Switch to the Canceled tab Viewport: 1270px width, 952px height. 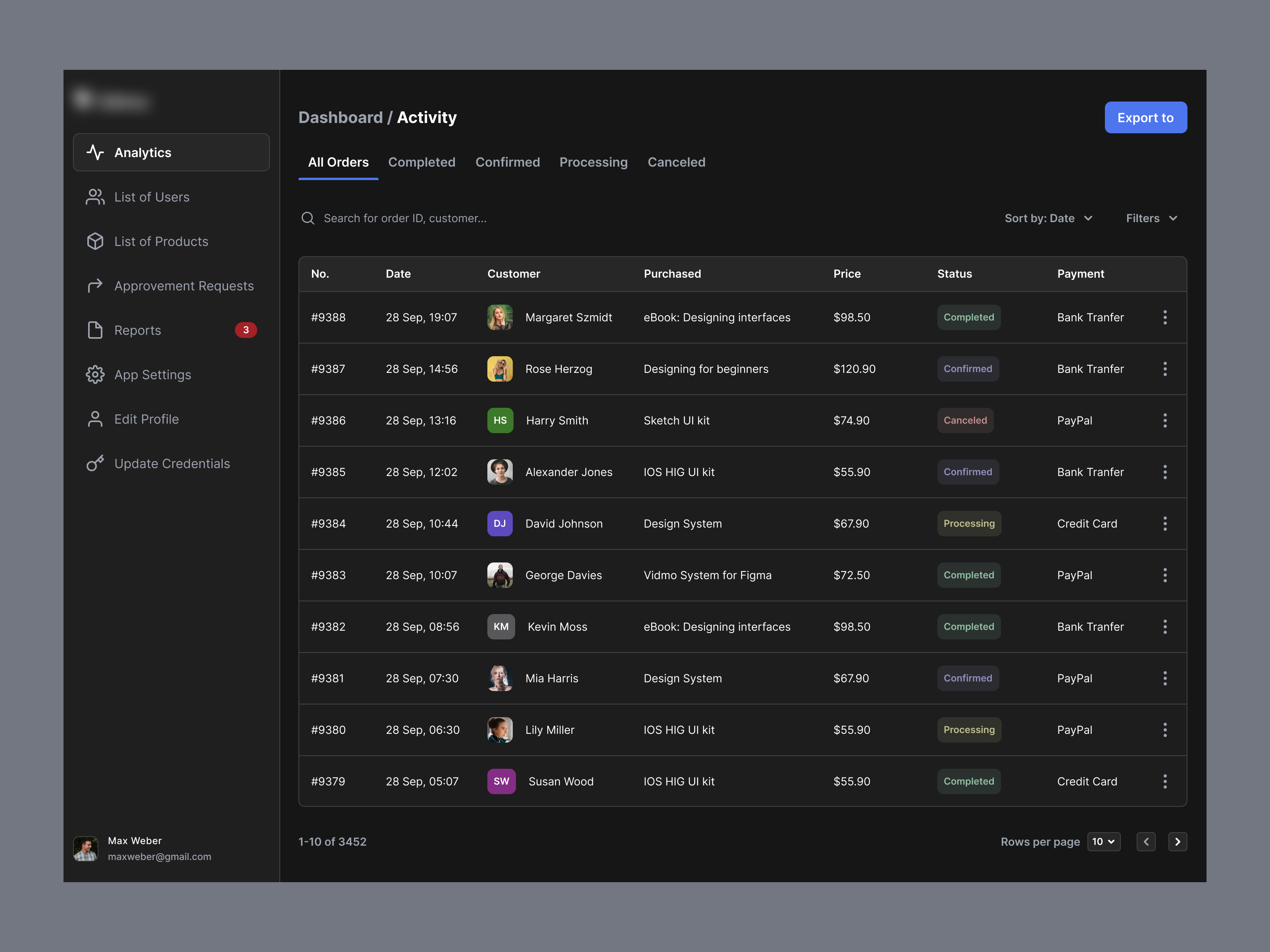pyautogui.click(x=676, y=162)
